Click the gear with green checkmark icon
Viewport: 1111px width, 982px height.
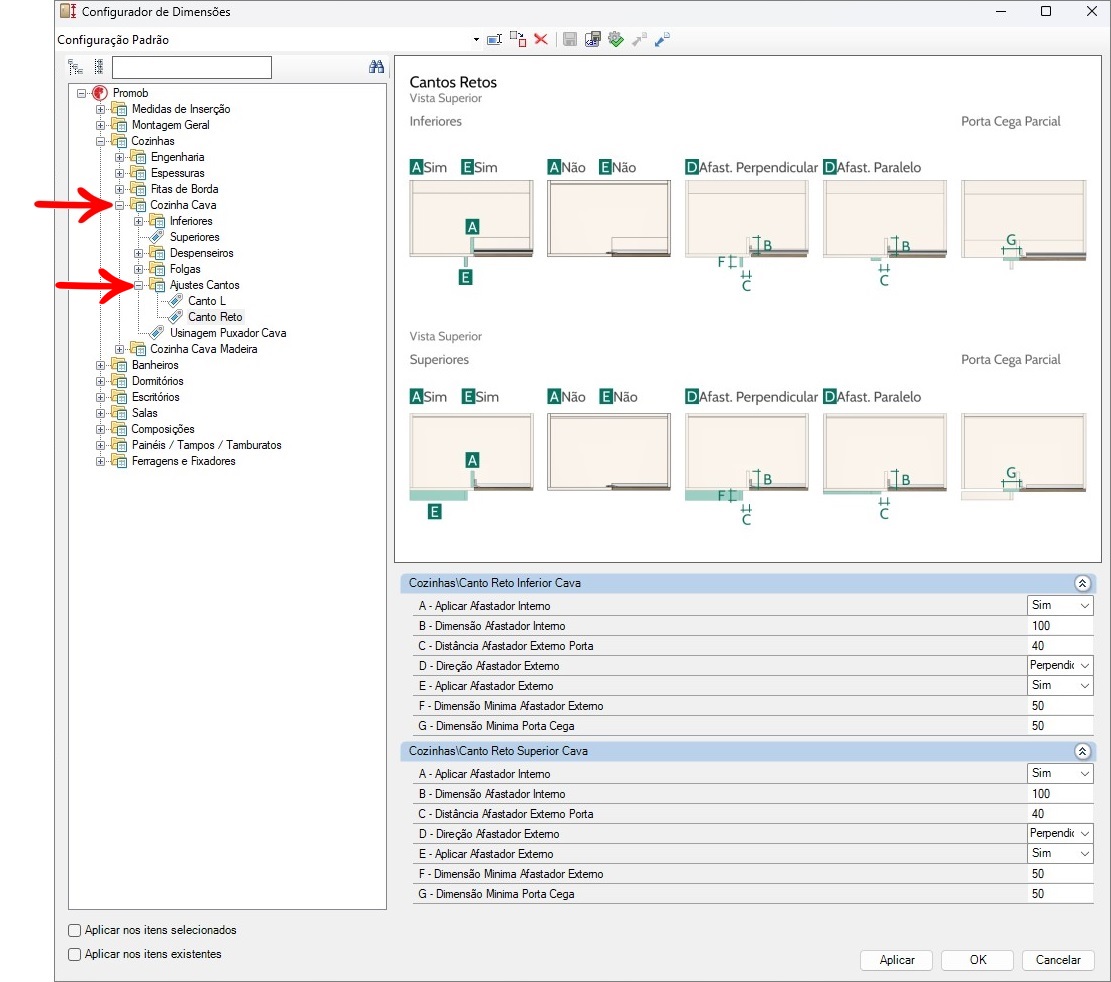coord(616,39)
